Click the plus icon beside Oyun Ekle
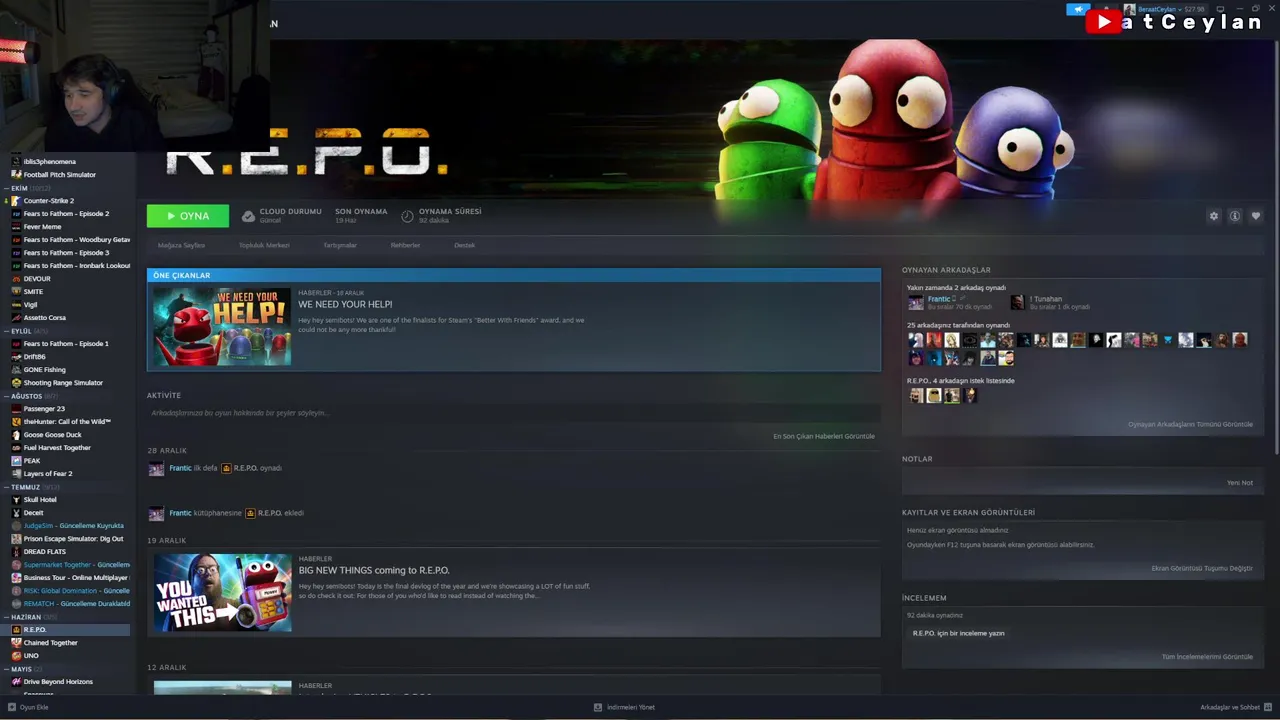1280x720 pixels. point(12,707)
